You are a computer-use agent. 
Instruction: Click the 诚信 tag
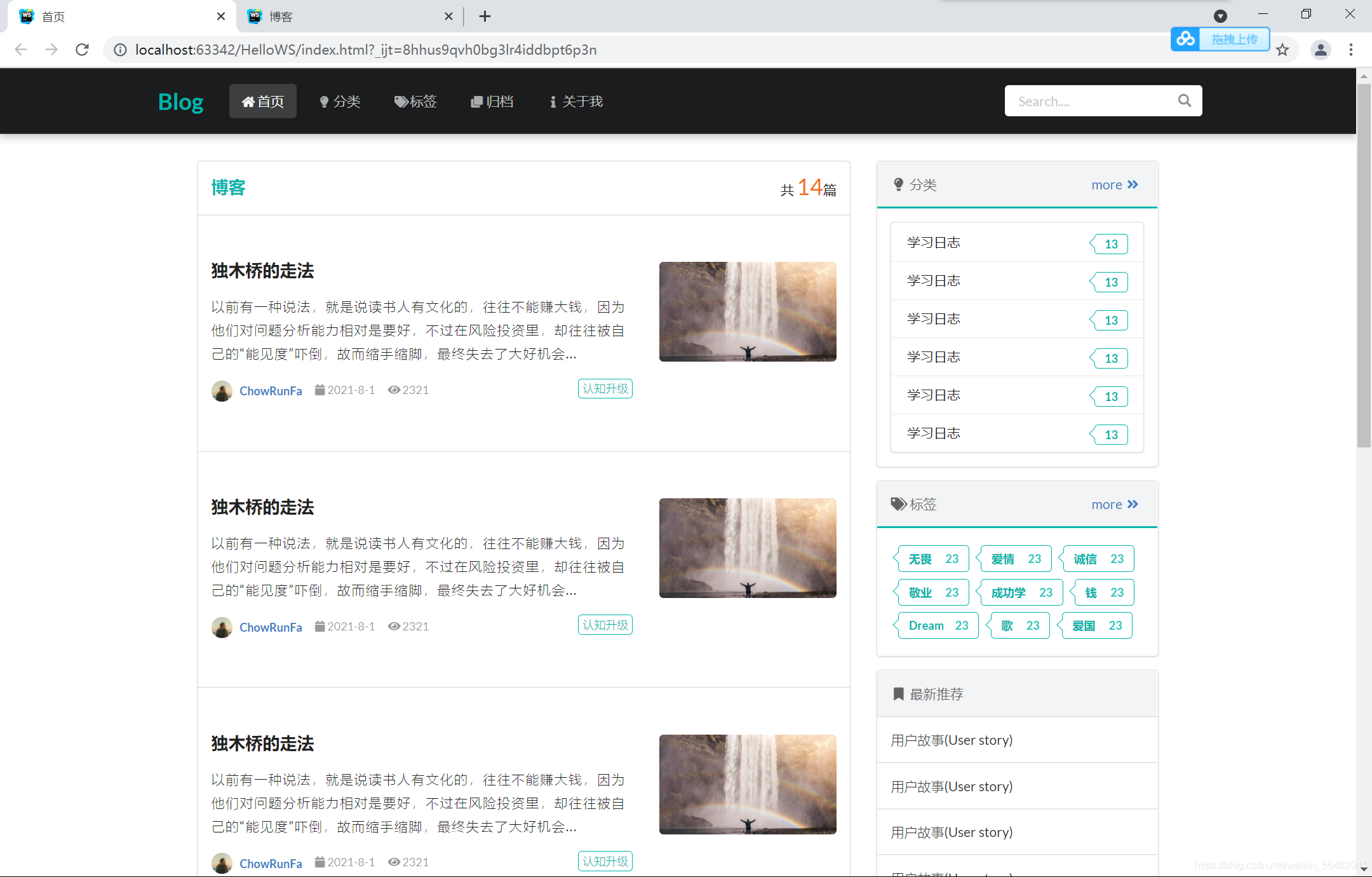1097,559
